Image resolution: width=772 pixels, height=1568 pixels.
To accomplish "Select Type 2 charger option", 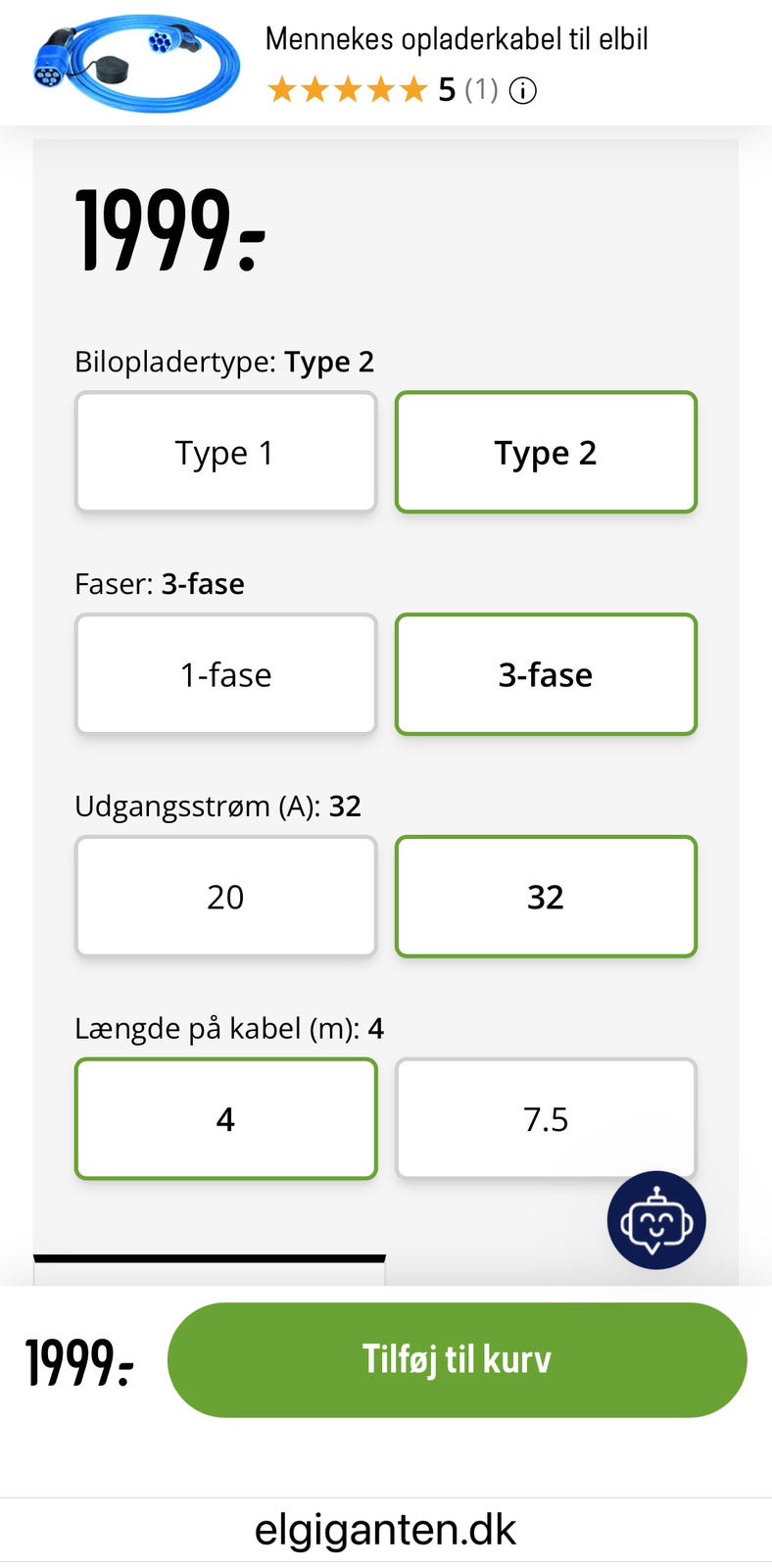I will coord(546,452).
